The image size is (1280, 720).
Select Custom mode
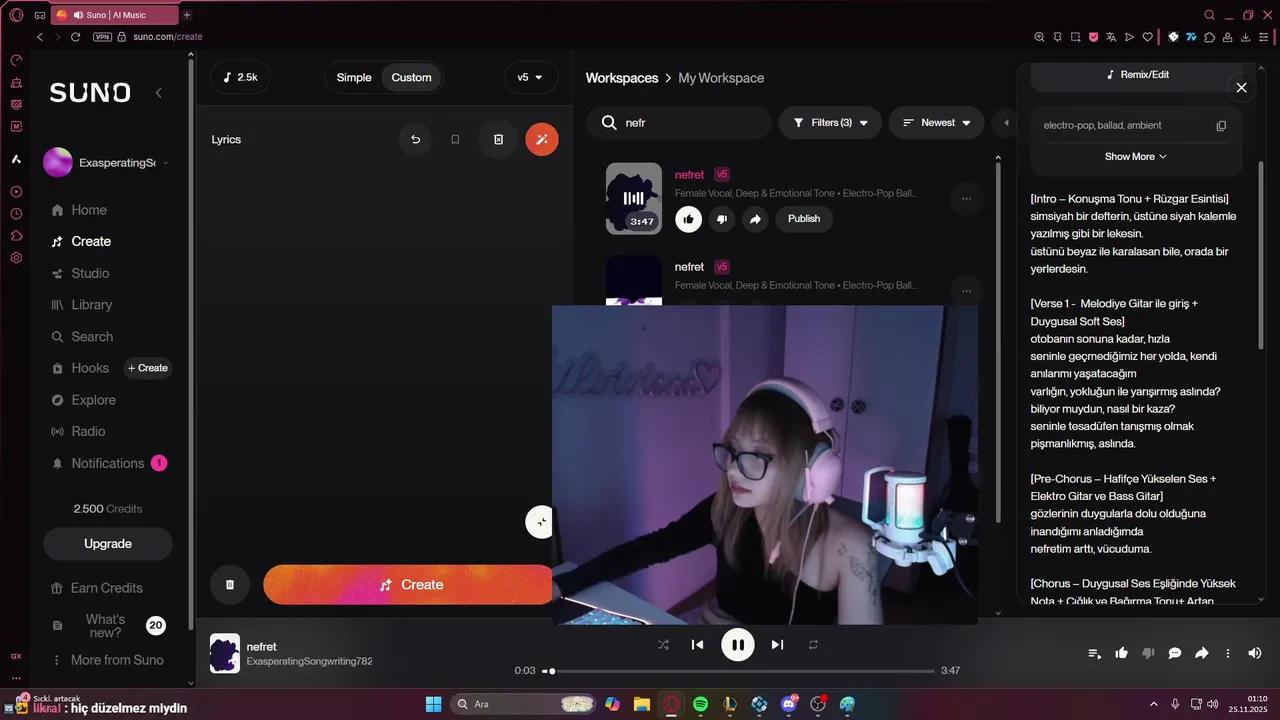(411, 77)
